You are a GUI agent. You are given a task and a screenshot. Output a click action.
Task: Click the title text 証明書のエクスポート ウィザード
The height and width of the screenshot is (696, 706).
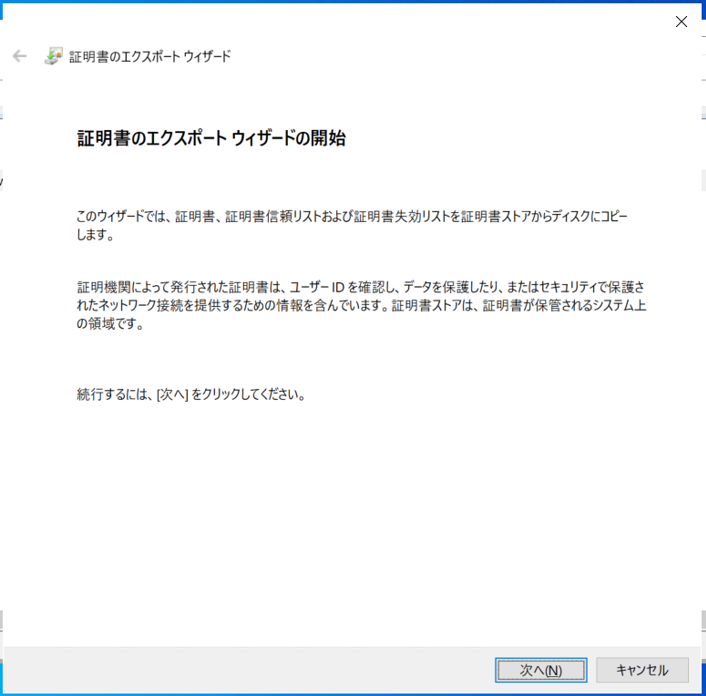pyautogui.click(x=150, y=57)
